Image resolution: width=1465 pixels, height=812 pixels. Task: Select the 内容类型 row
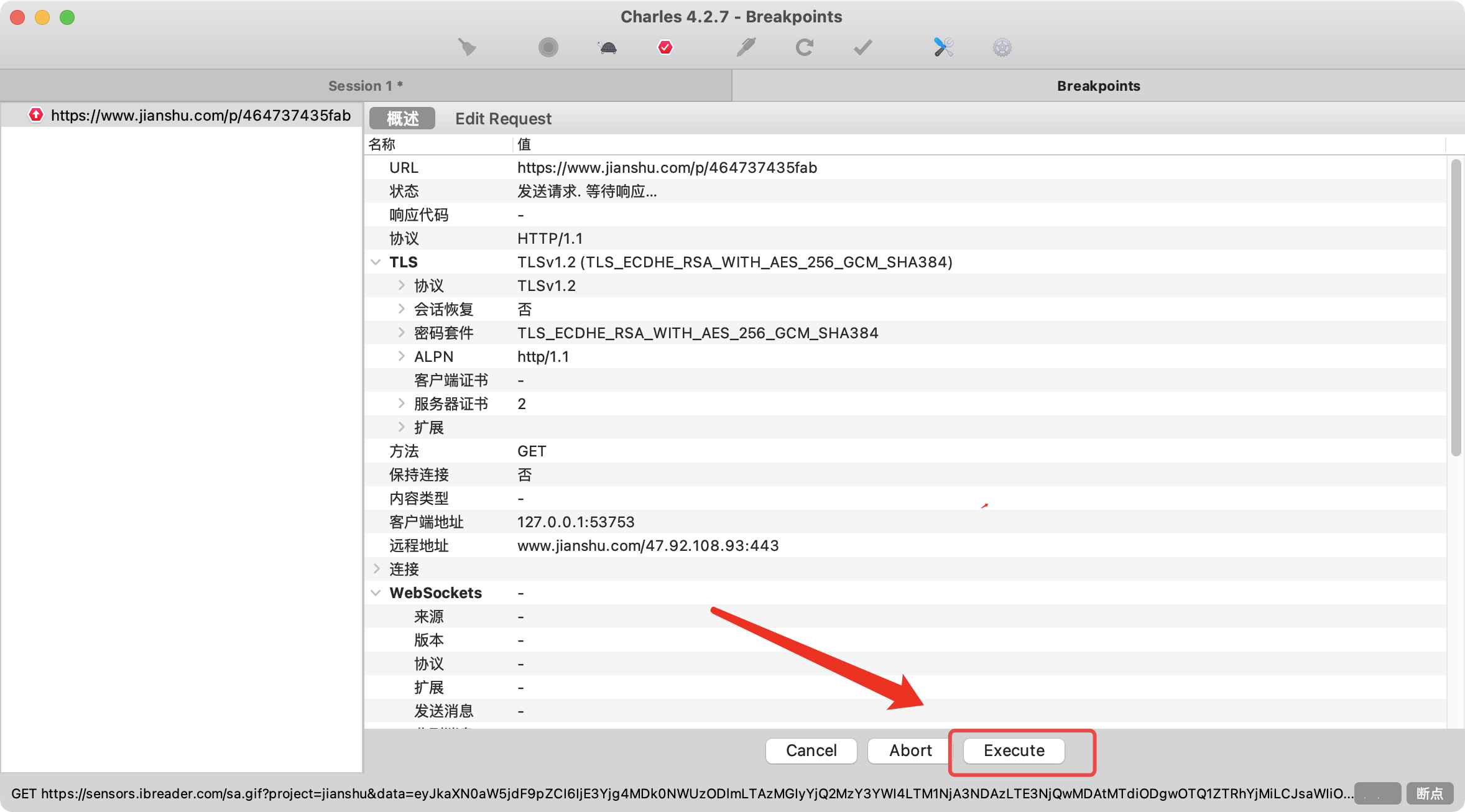point(905,499)
